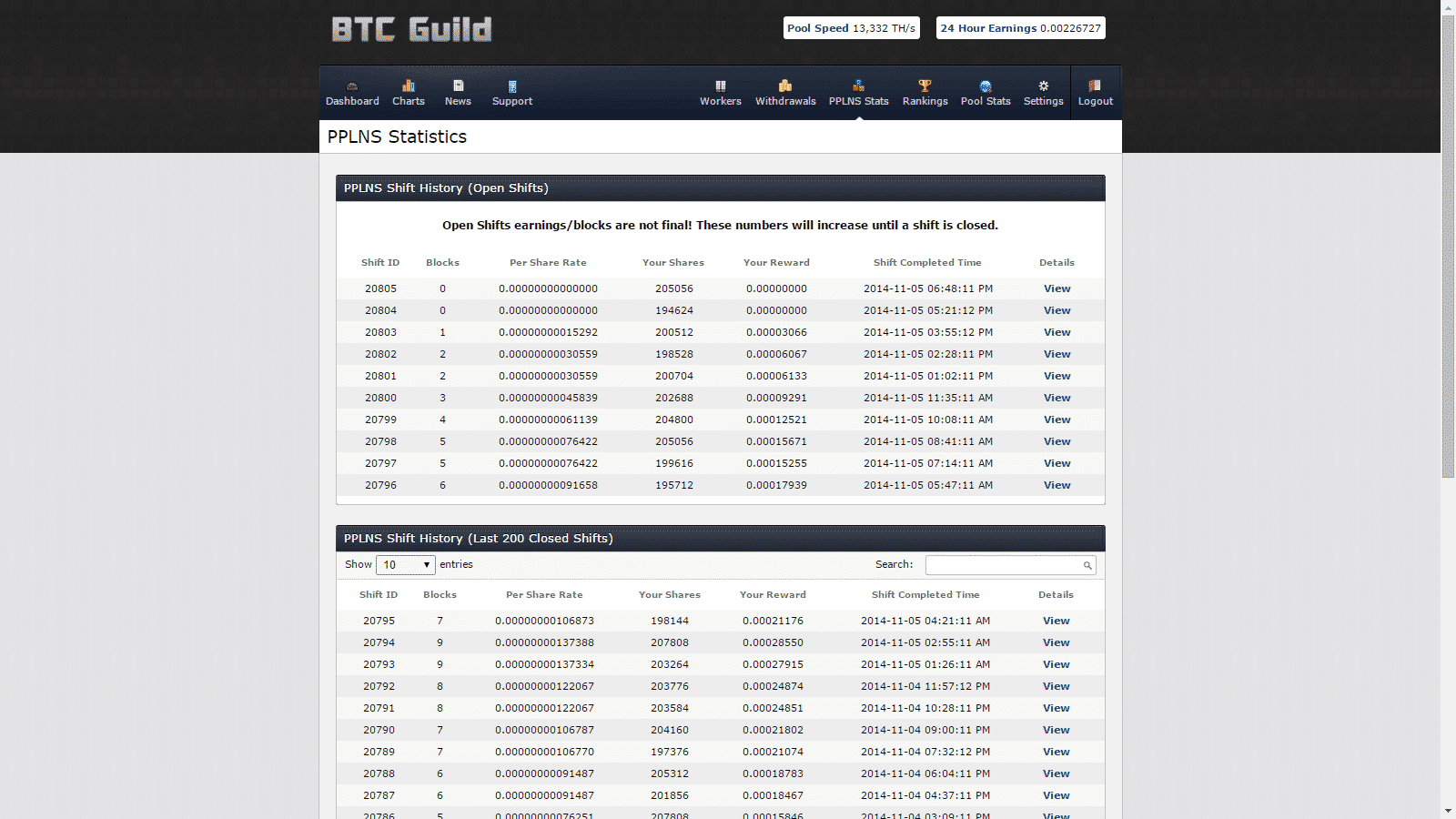Image resolution: width=1456 pixels, height=819 pixels.
Task: View details for shift 20801
Action: click(1057, 376)
